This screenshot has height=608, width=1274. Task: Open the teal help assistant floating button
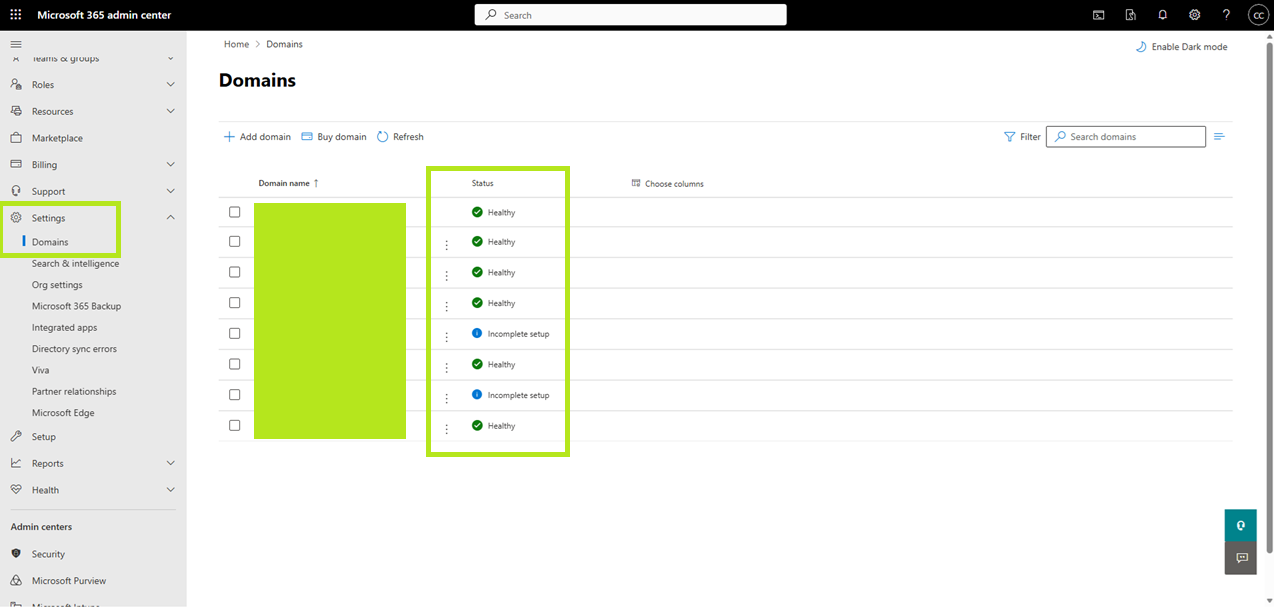(x=1240, y=525)
